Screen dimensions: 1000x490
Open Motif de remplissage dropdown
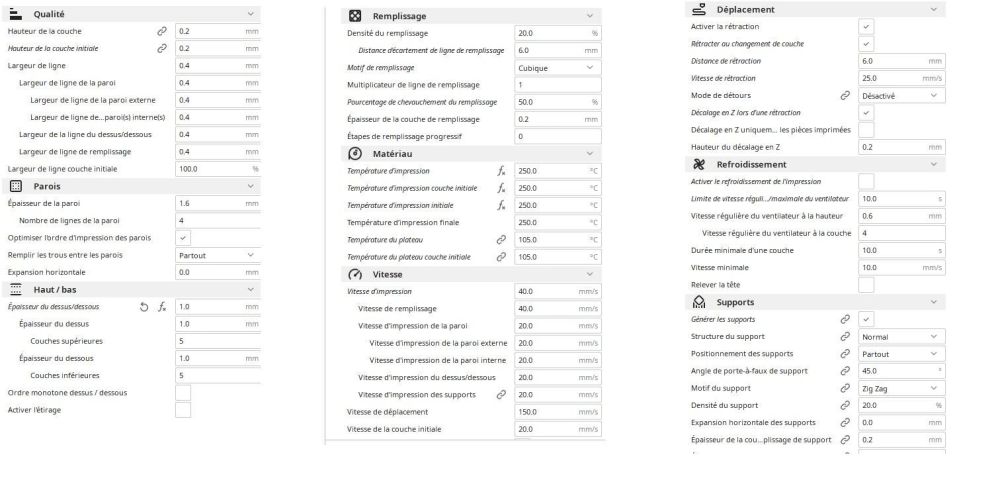(x=556, y=68)
